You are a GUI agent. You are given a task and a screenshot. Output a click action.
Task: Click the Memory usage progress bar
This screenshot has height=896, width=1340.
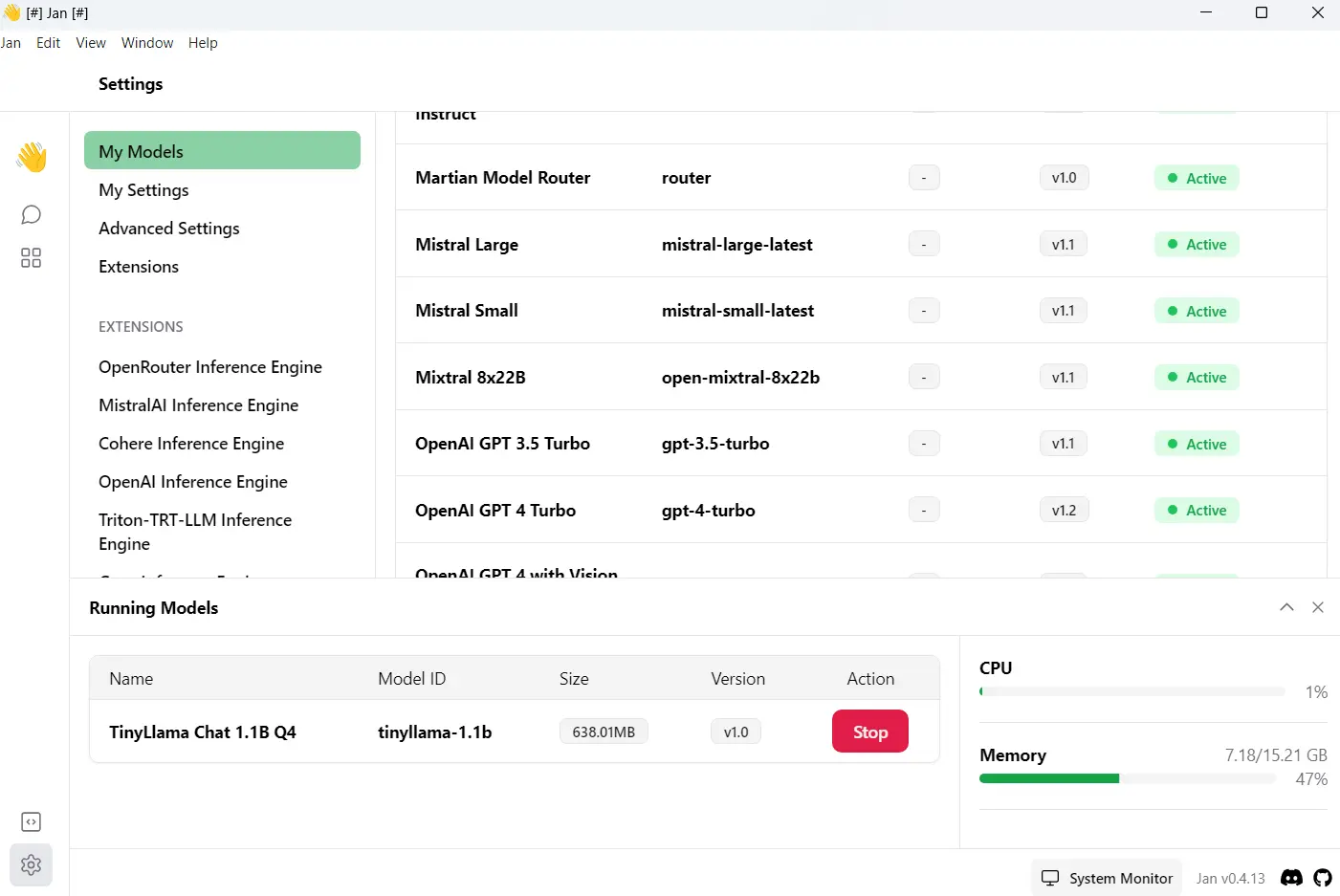(1128, 778)
